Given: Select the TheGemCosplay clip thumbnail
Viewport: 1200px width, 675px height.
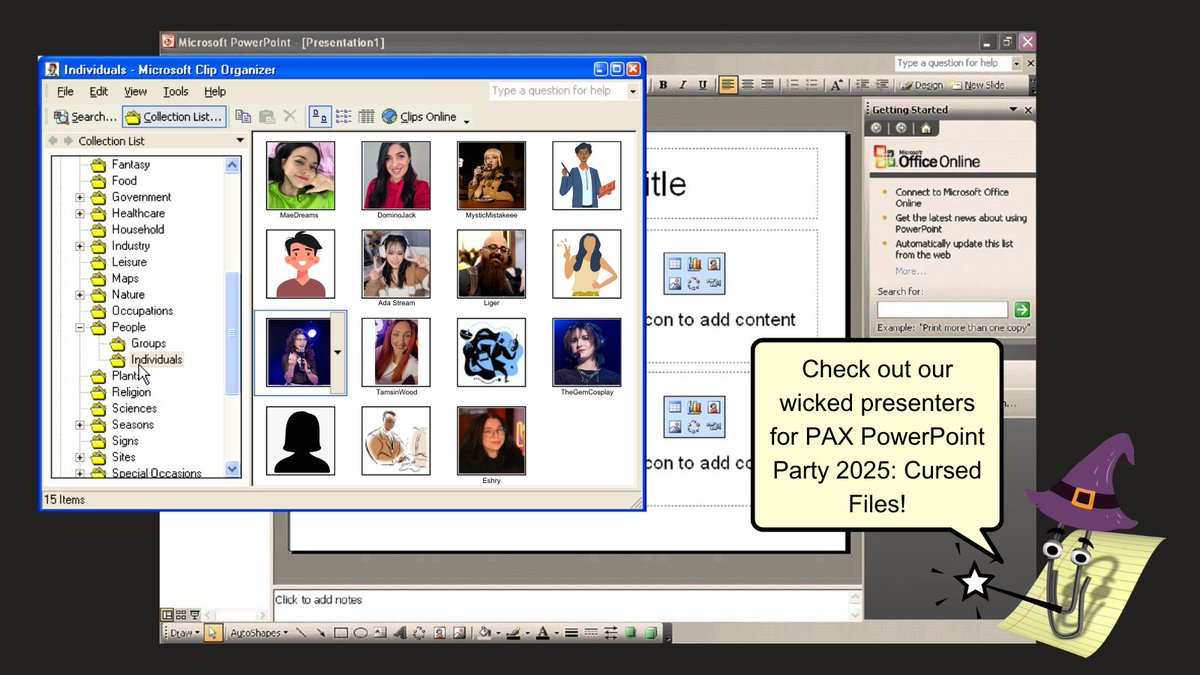Looking at the screenshot, I should click(587, 352).
